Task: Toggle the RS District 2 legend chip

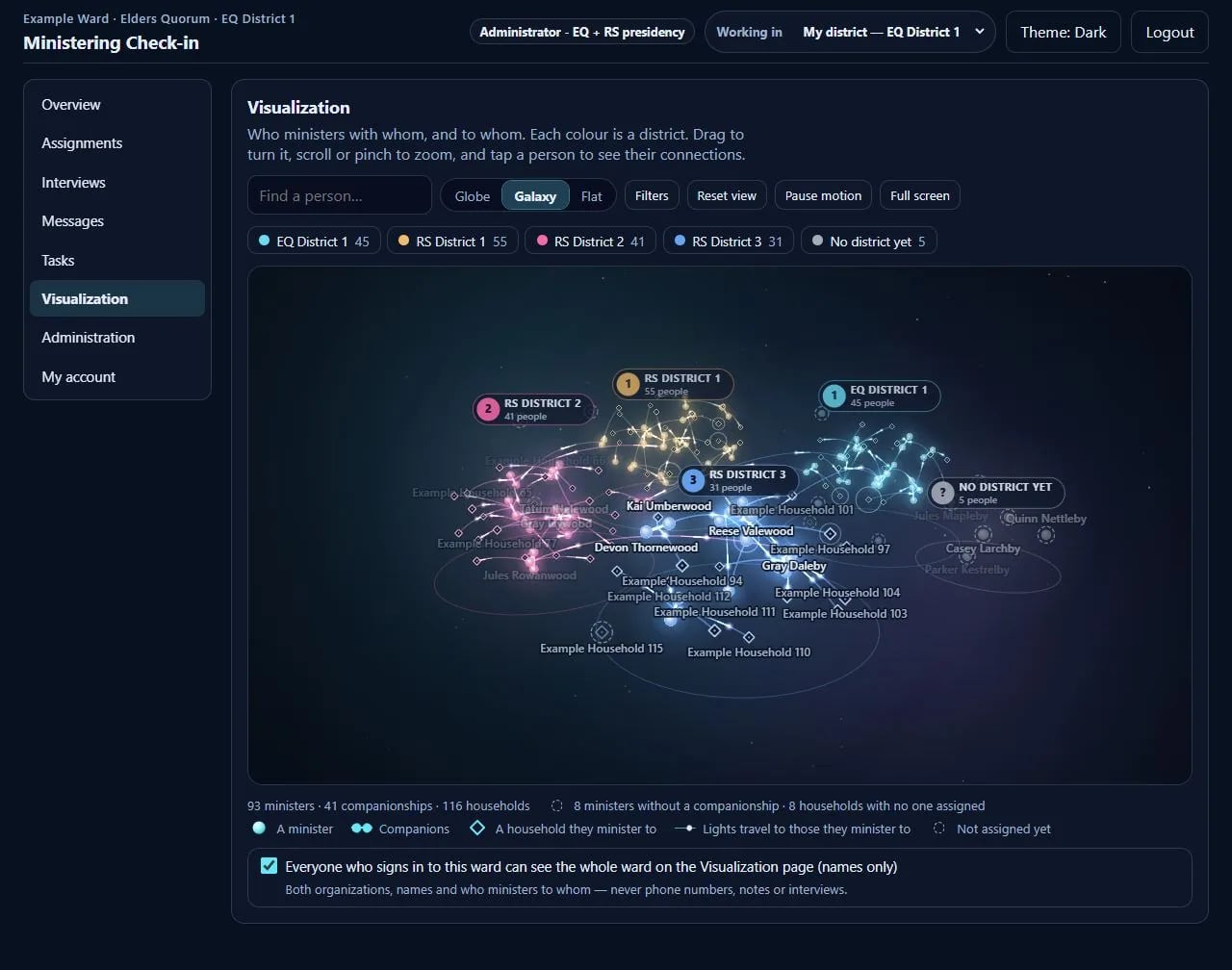Action: [x=590, y=242]
